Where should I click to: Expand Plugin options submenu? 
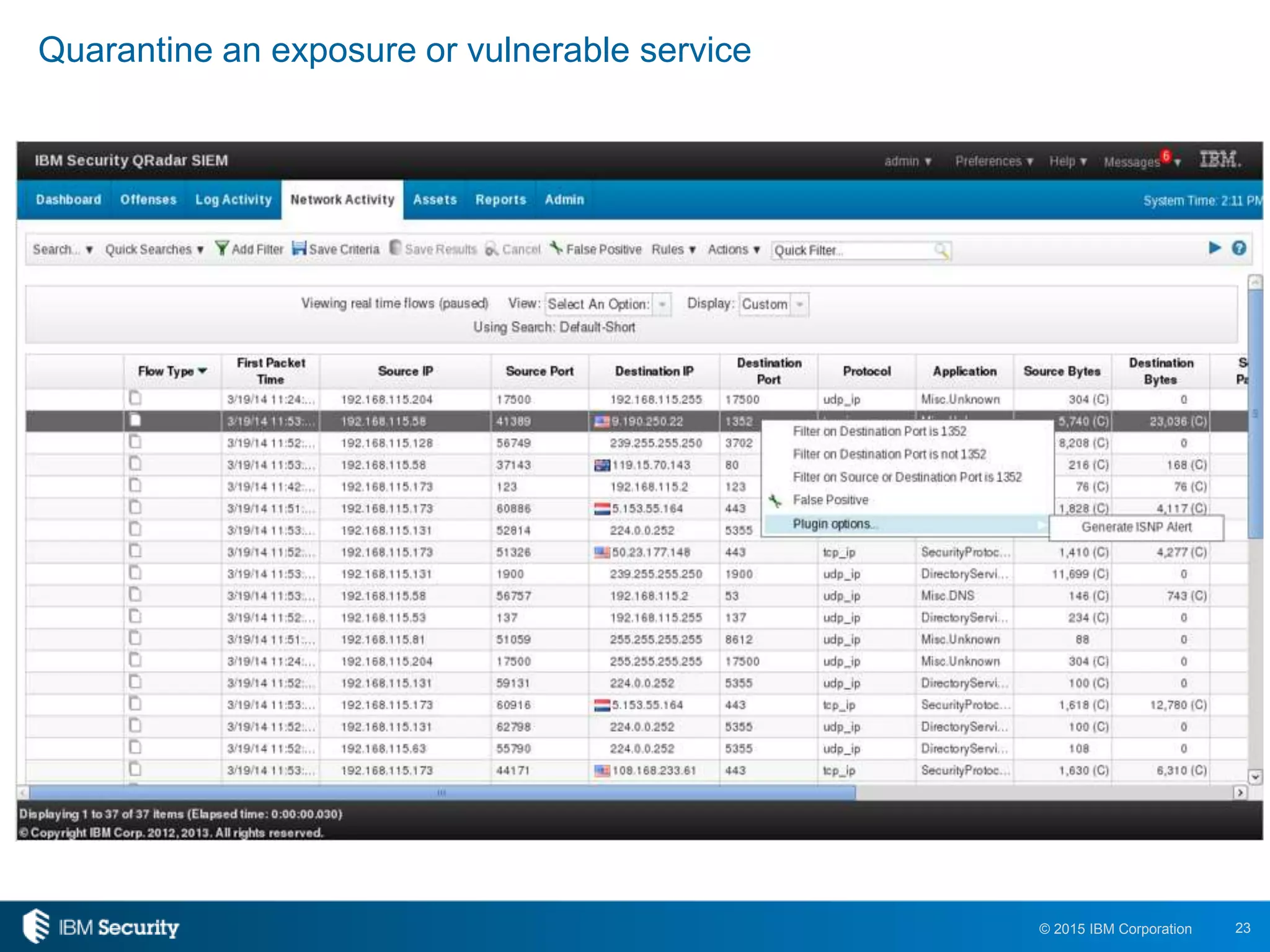point(907,524)
